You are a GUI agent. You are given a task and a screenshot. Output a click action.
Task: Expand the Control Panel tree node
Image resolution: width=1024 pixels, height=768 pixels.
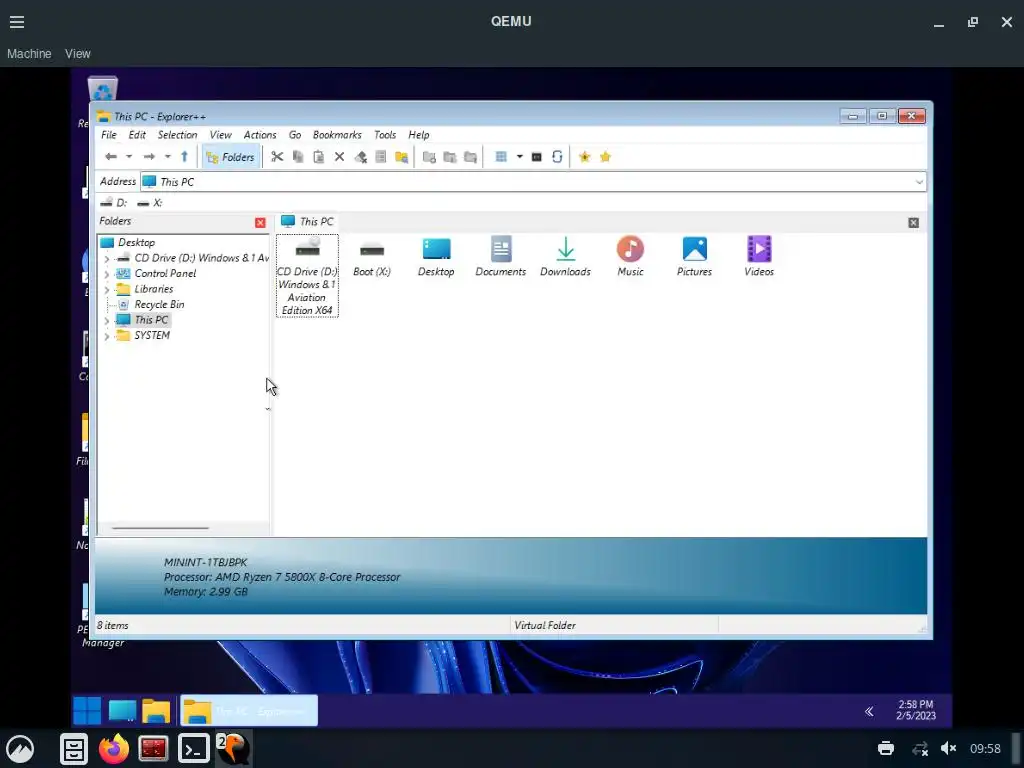pos(107,274)
